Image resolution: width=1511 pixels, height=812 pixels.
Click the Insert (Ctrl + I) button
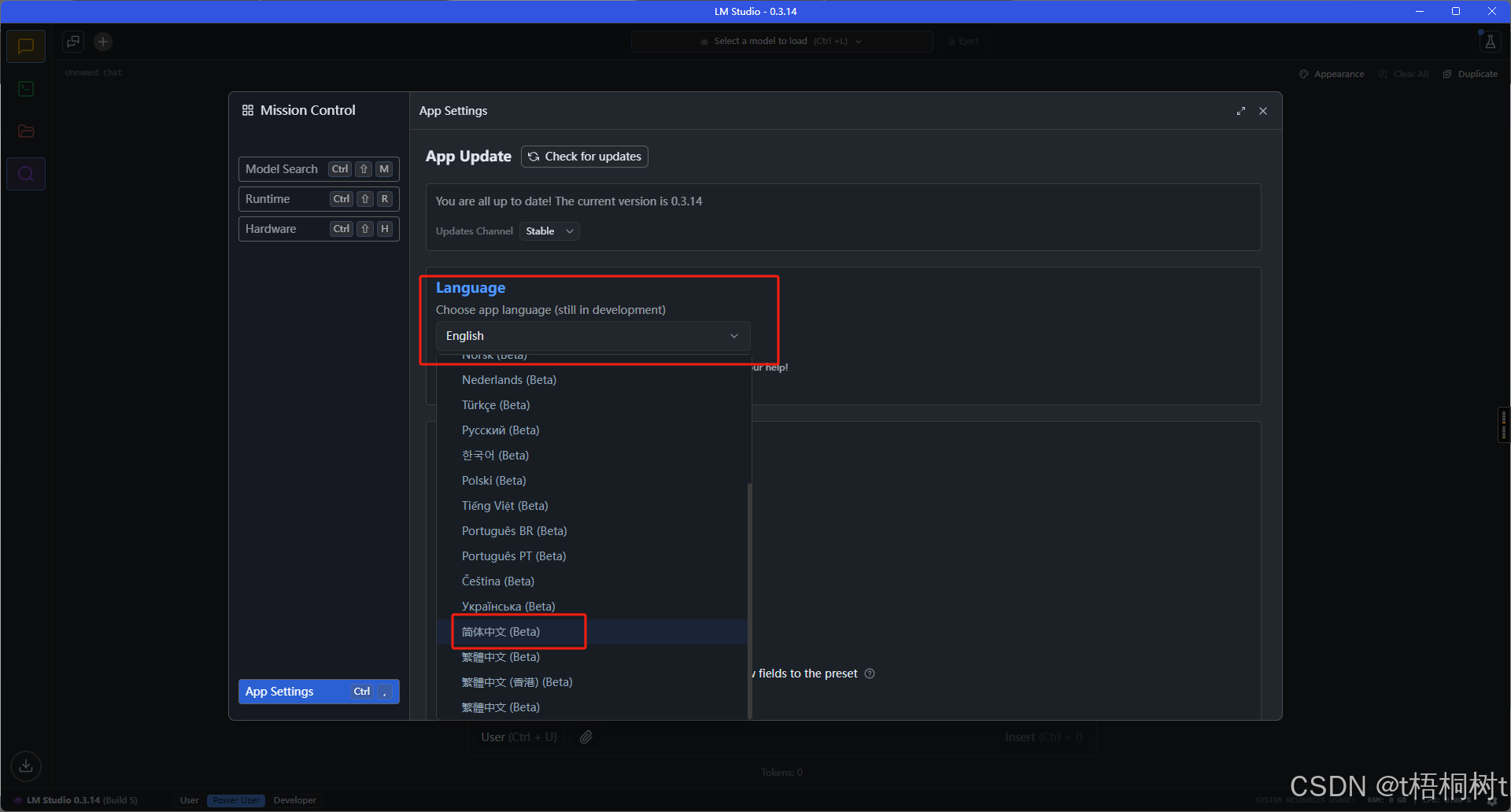[x=1044, y=737]
